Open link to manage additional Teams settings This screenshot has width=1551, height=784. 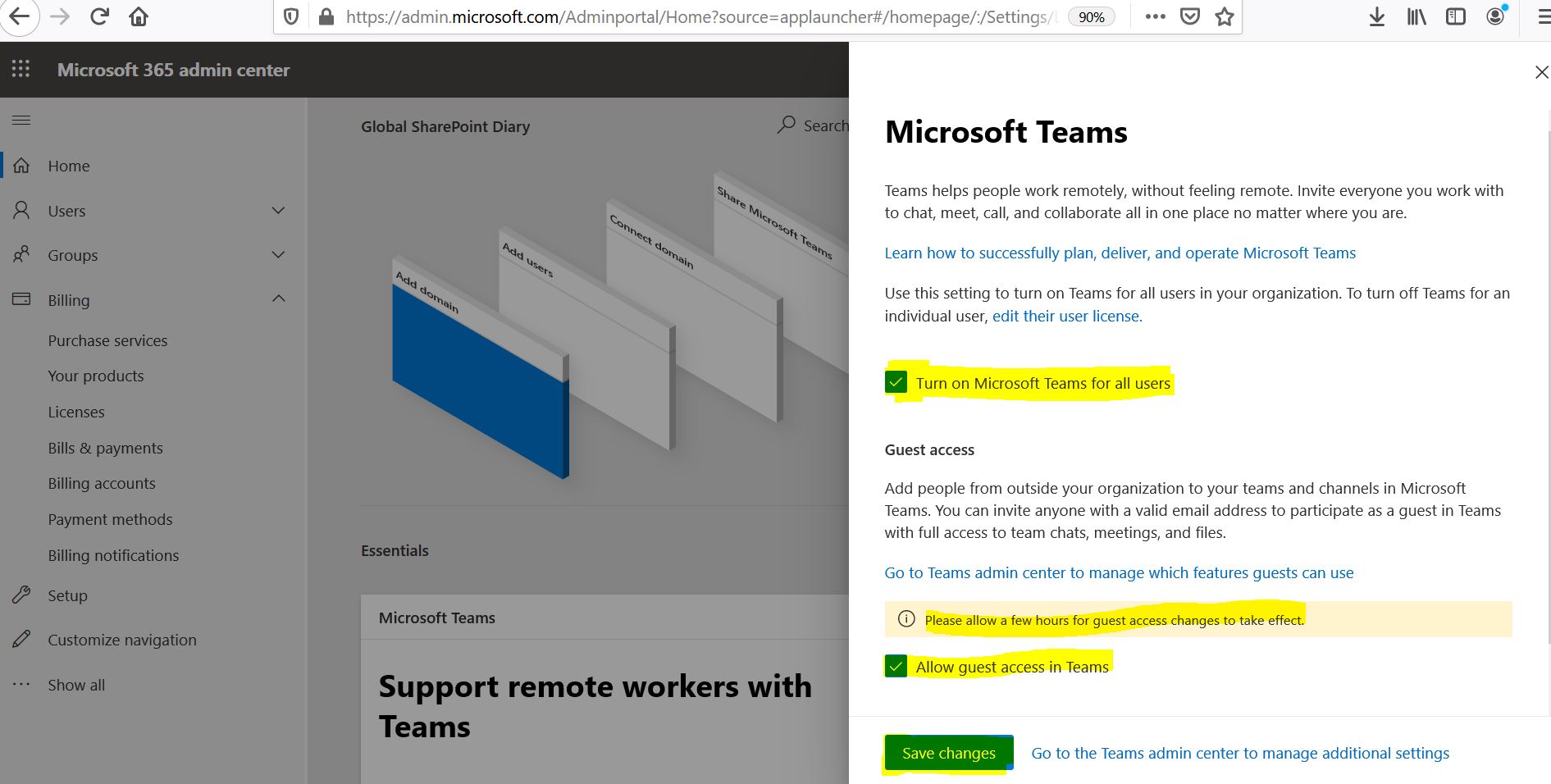[x=1240, y=753]
